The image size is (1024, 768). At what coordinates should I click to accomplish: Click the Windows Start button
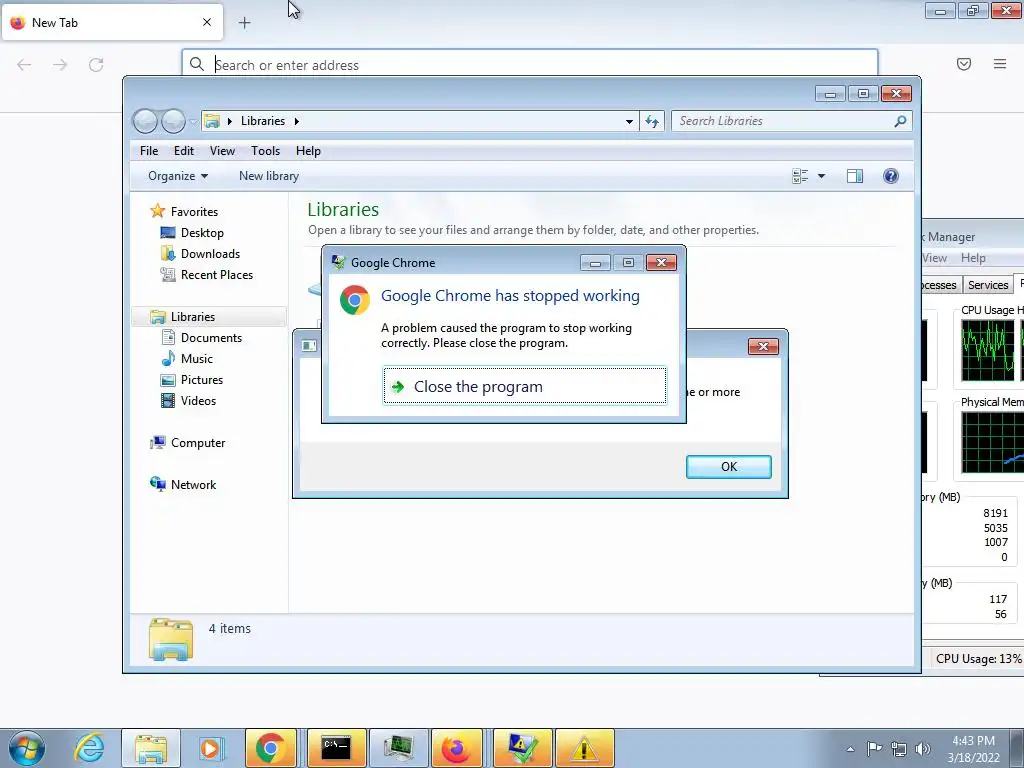tap(27, 748)
